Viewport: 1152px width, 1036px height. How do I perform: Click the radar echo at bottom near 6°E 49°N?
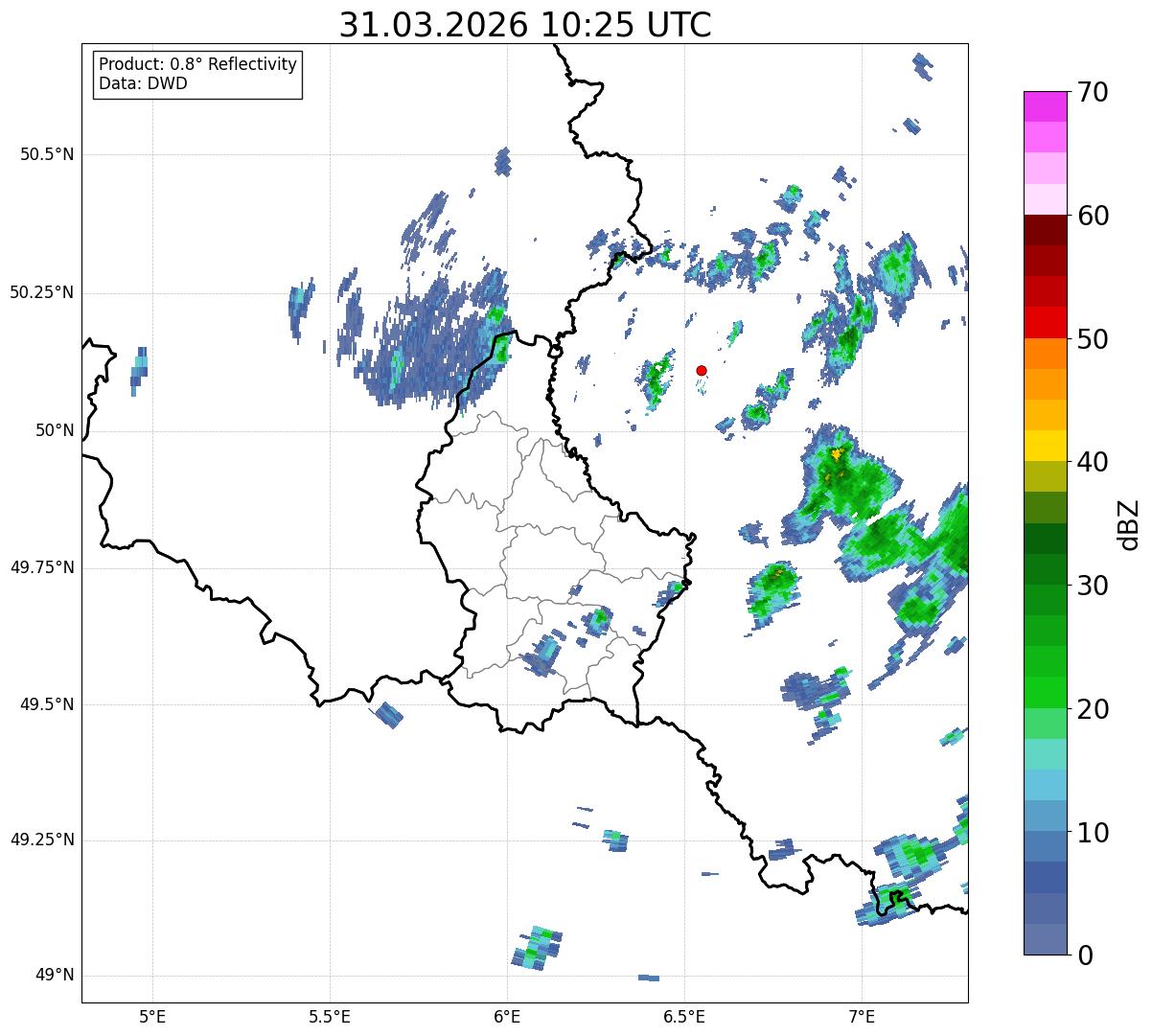coord(537,948)
